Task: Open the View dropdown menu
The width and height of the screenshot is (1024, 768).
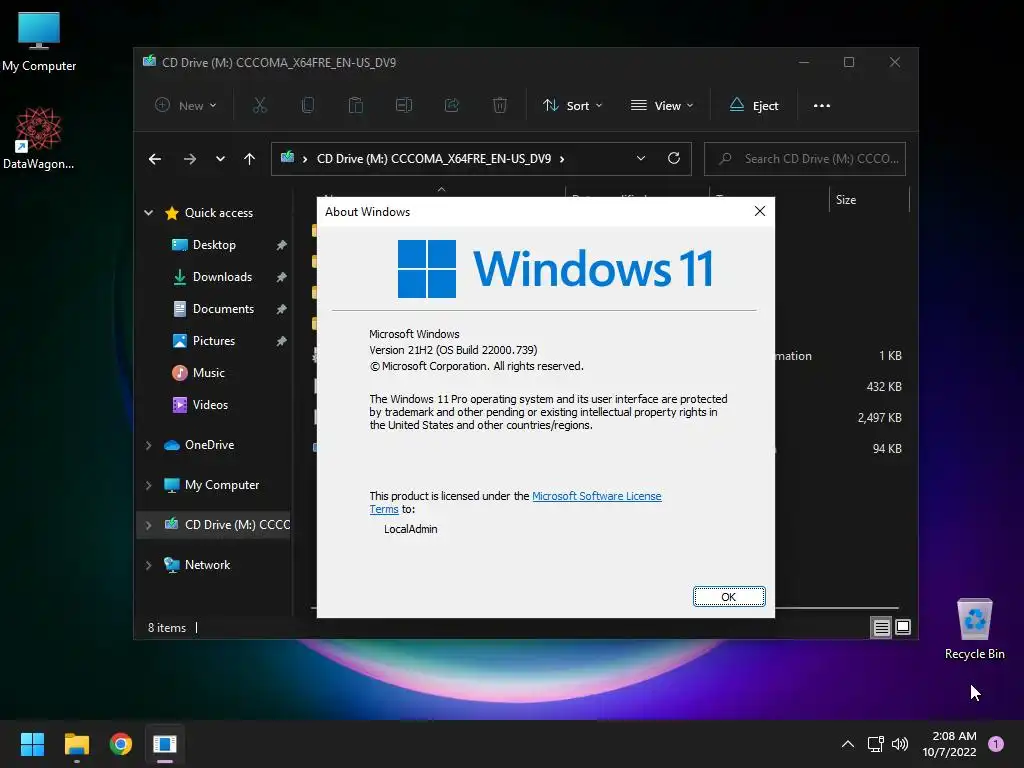Action: [662, 105]
